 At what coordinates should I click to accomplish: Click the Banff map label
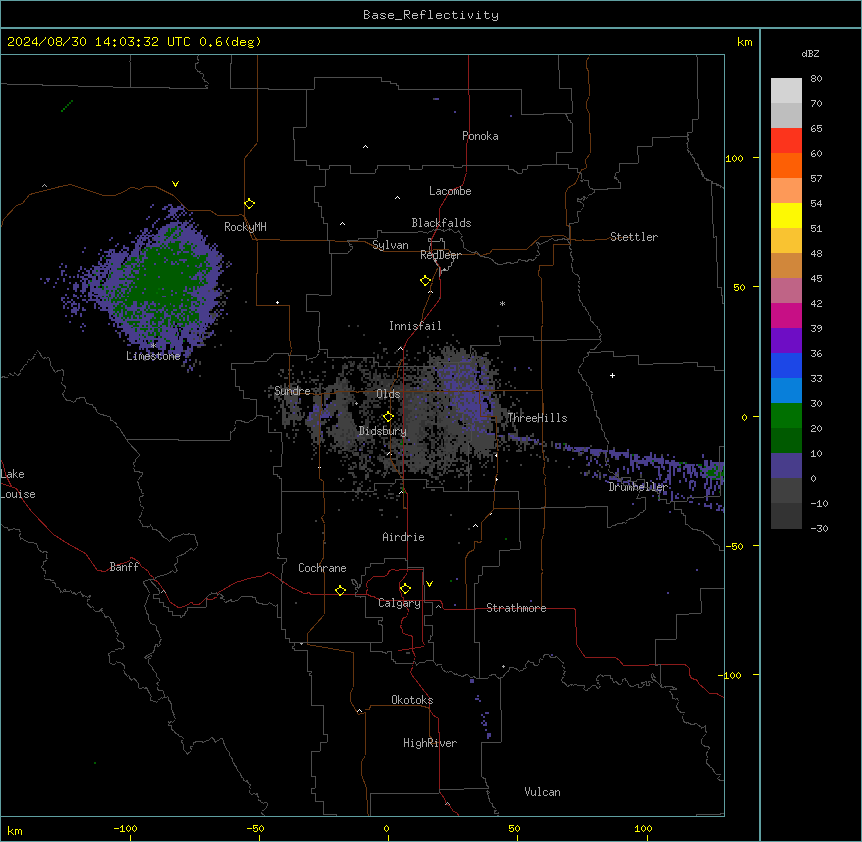tap(124, 567)
